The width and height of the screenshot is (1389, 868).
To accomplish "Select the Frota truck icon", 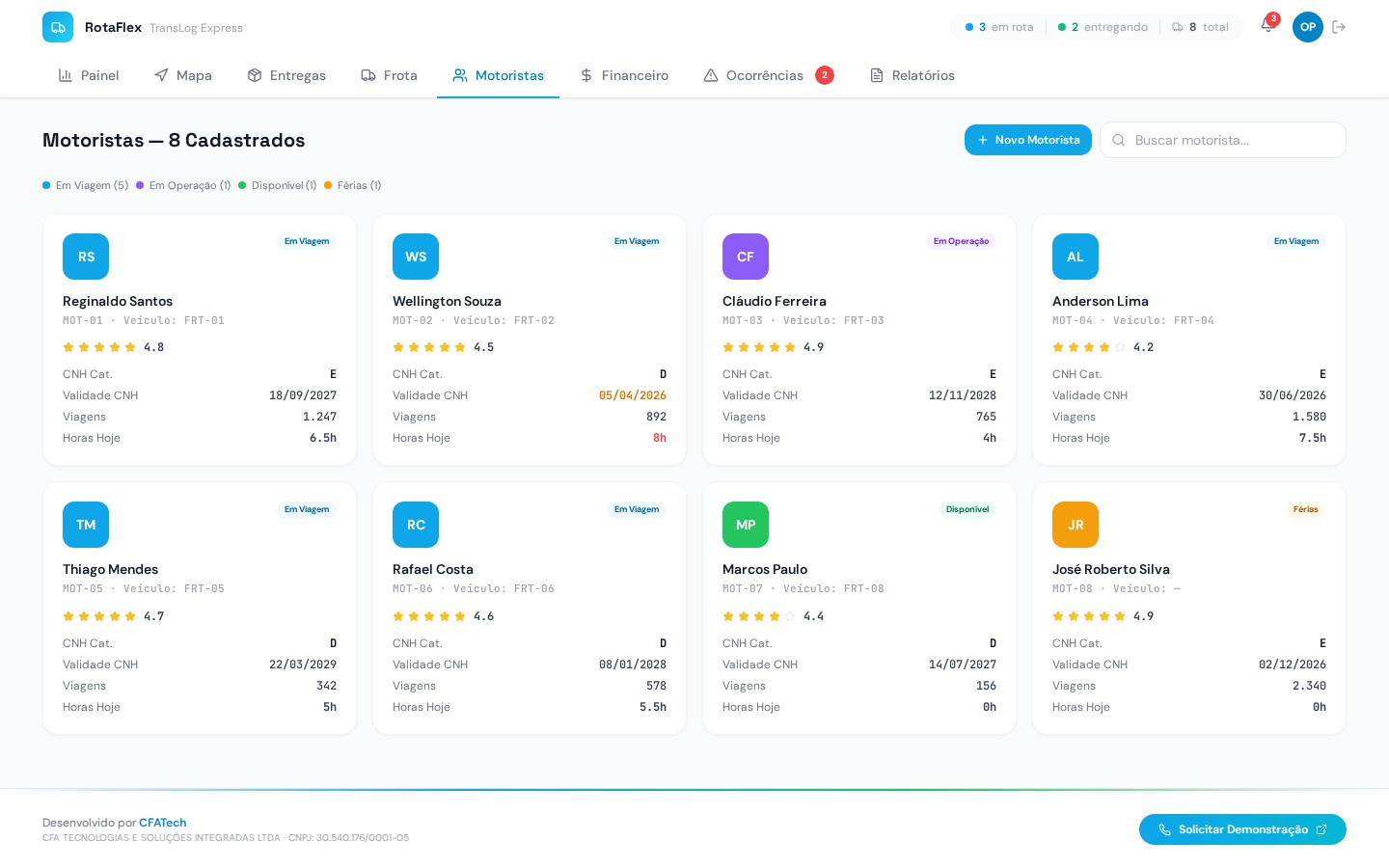I will 368,75.
